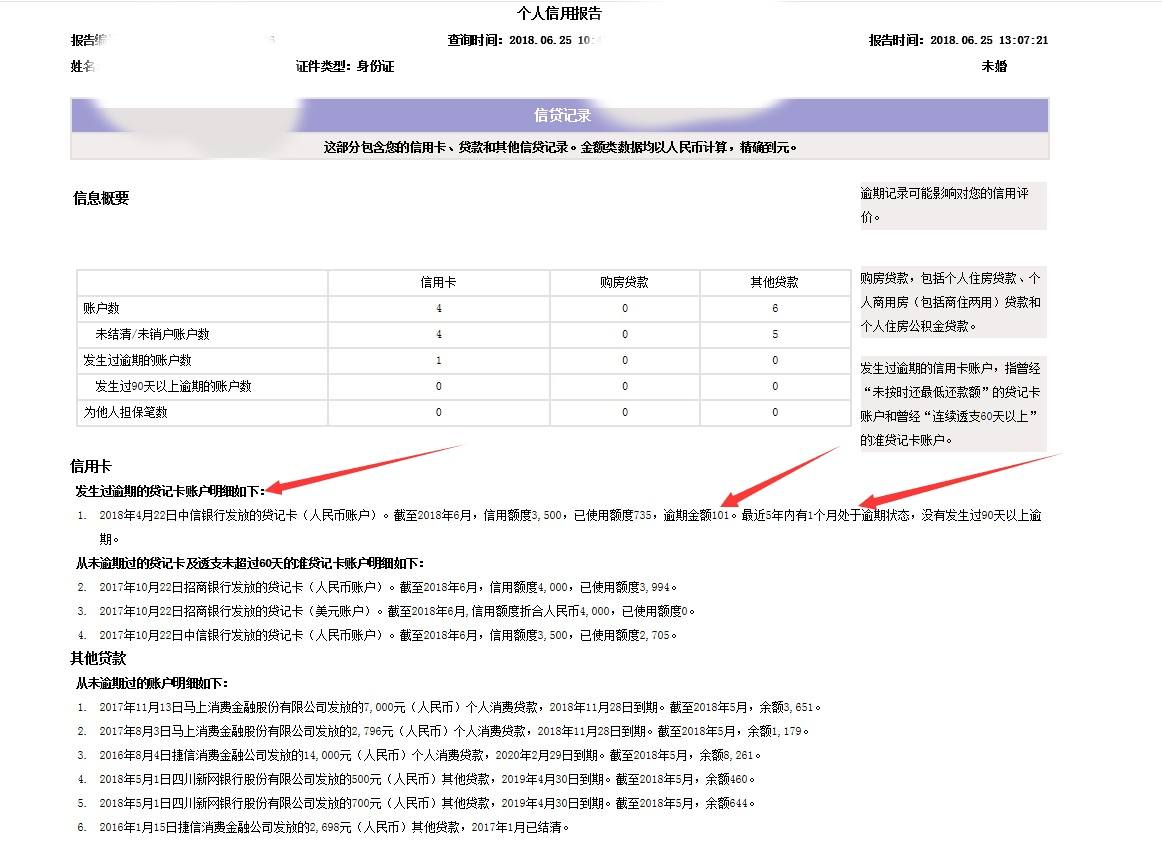This screenshot has width=1162, height=858.
Task: Select 为他人担保笔数 value 0 under 购房贷款
Action: pos(625,412)
